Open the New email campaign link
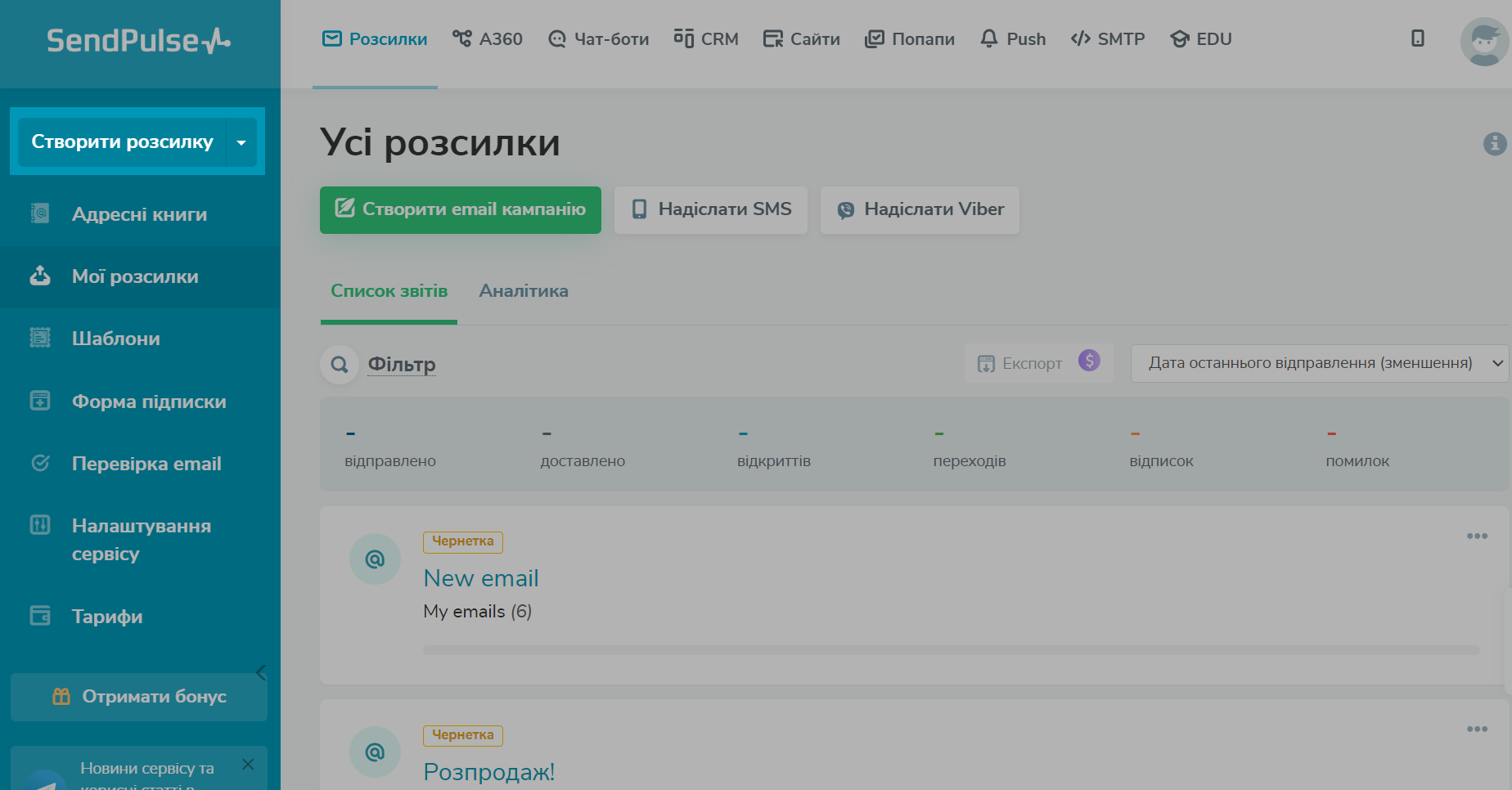The image size is (1512, 790). click(481, 578)
